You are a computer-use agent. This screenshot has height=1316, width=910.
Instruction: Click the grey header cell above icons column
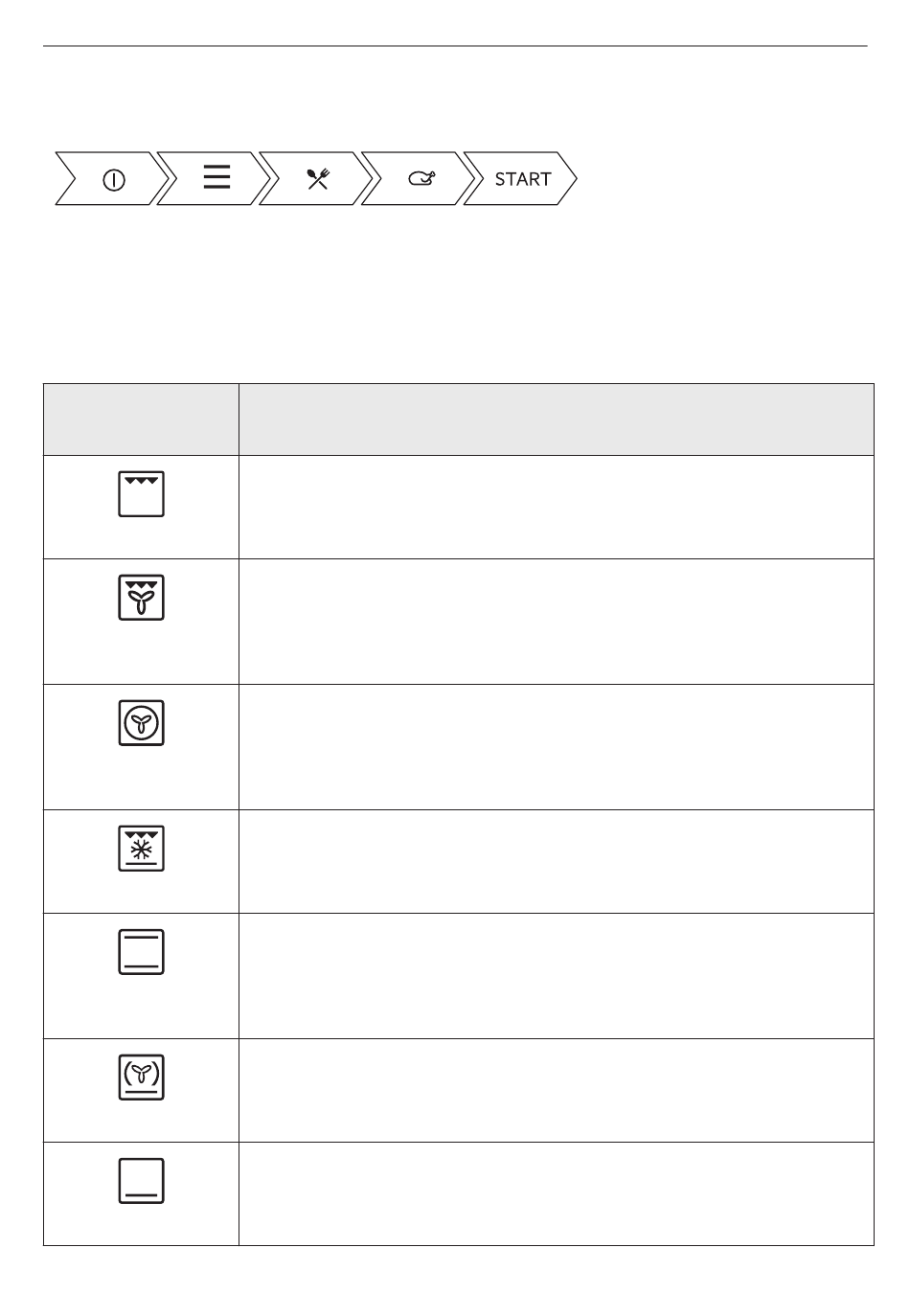[x=141, y=420]
